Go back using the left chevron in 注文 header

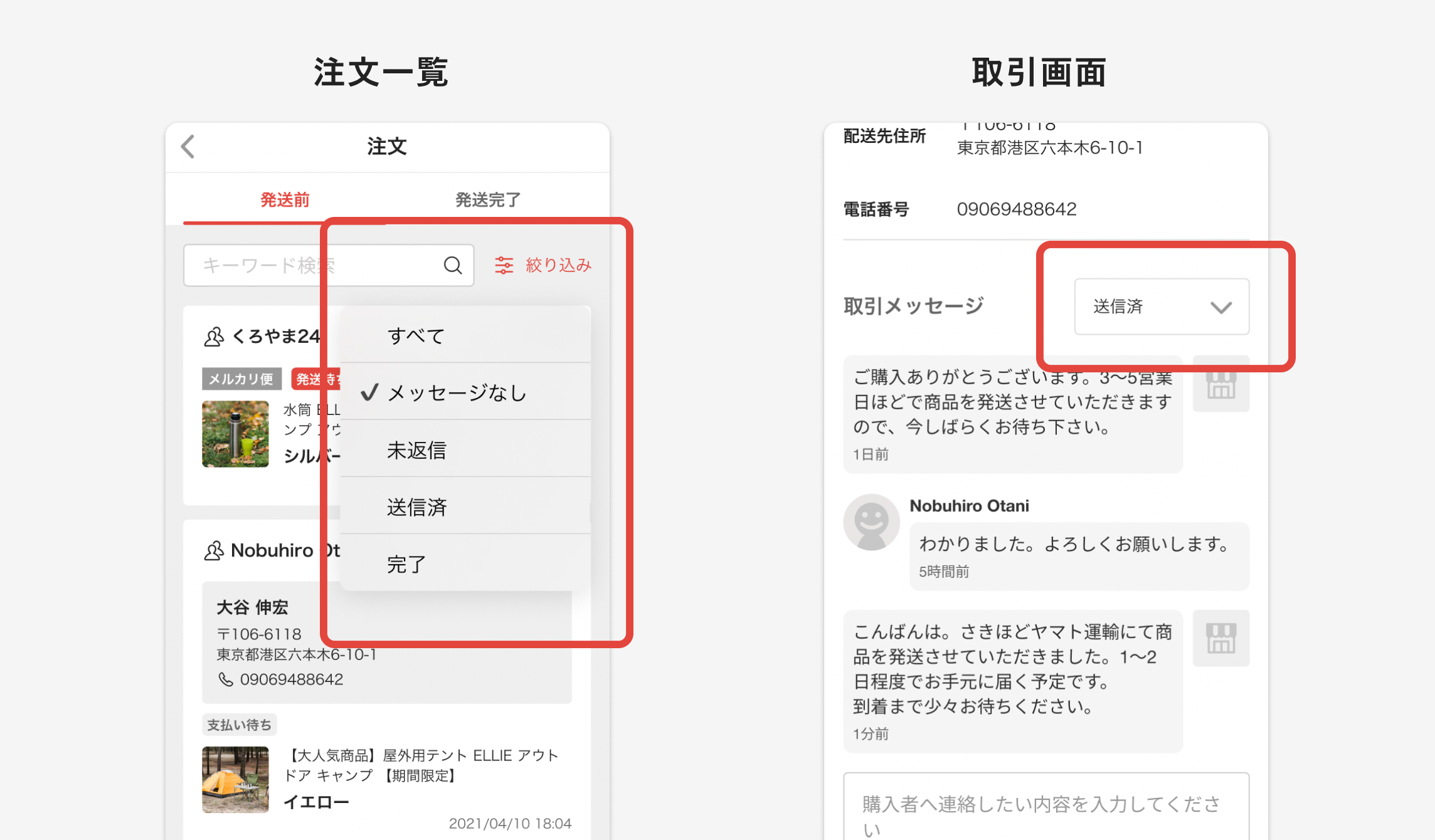pos(188,147)
